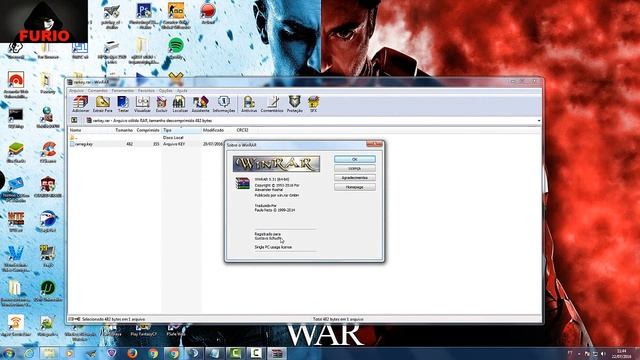The image size is (640, 360).
Task: Click the Localizar binoculars icon
Action: [x=180, y=104]
